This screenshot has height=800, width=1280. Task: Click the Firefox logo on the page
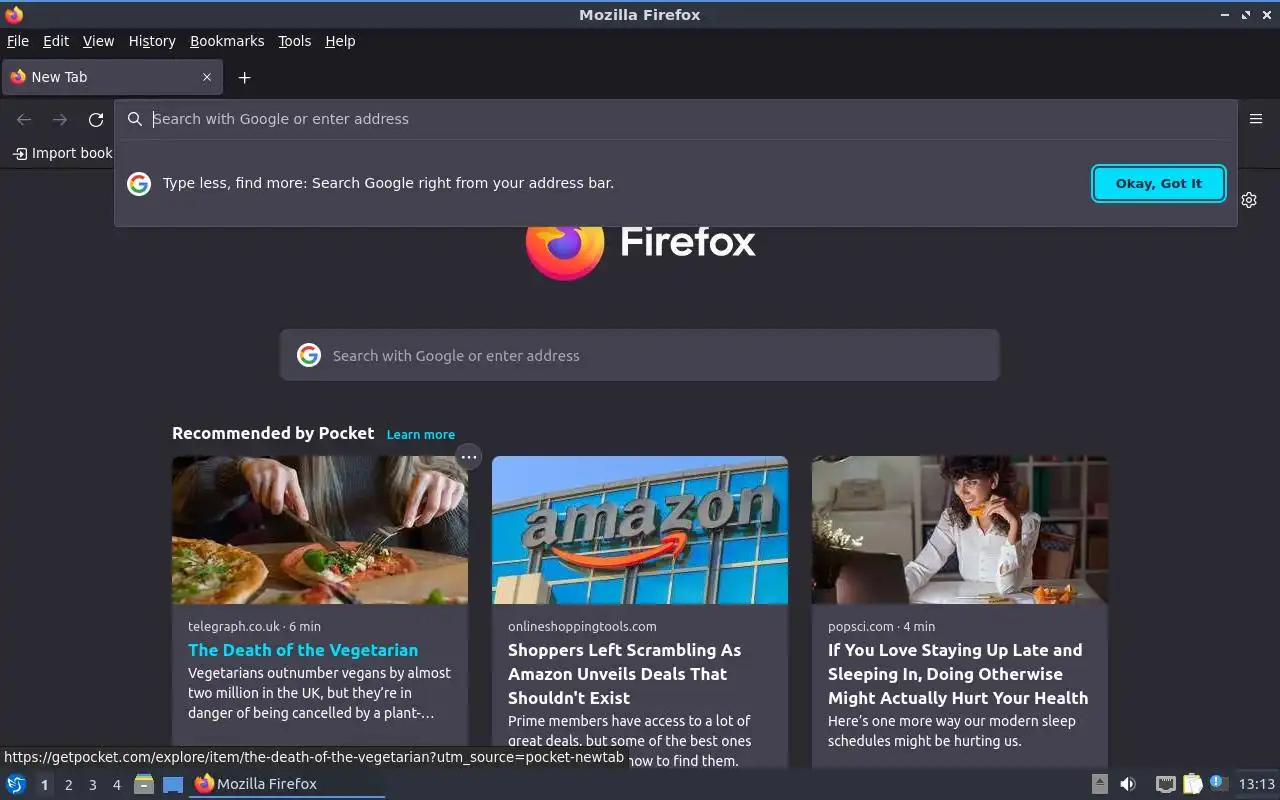565,252
